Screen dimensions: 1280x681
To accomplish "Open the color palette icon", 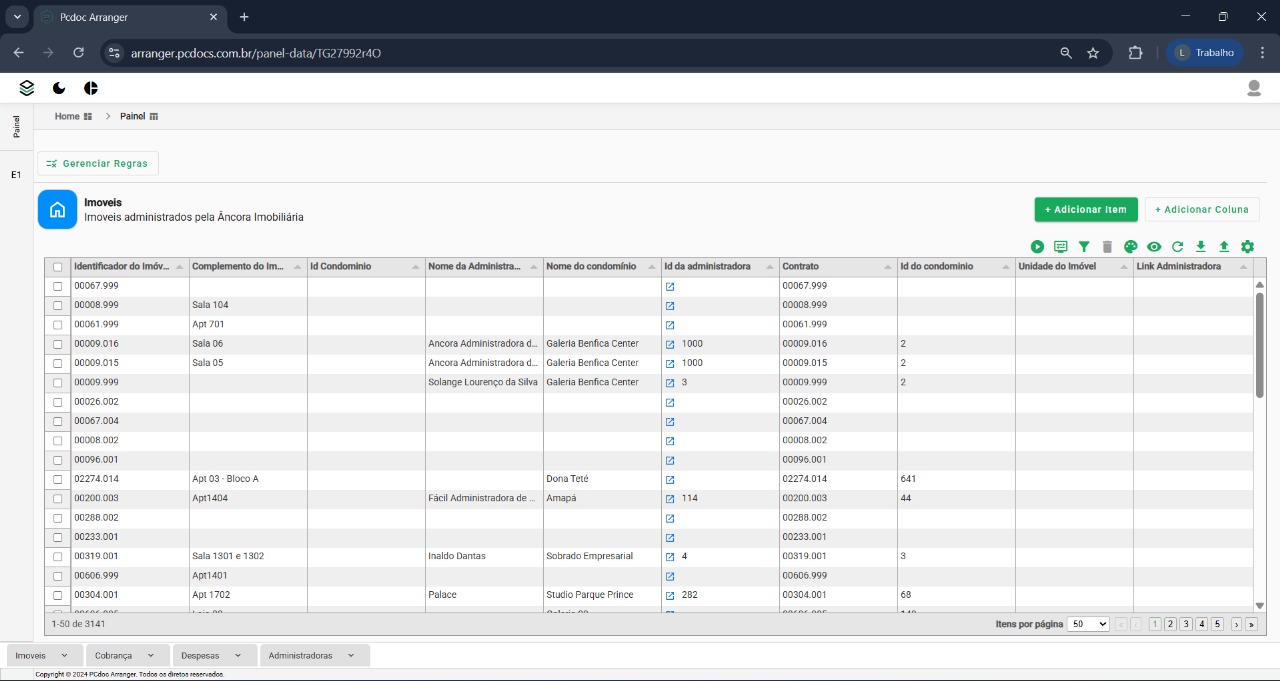I will pyautogui.click(x=1130, y=247).
